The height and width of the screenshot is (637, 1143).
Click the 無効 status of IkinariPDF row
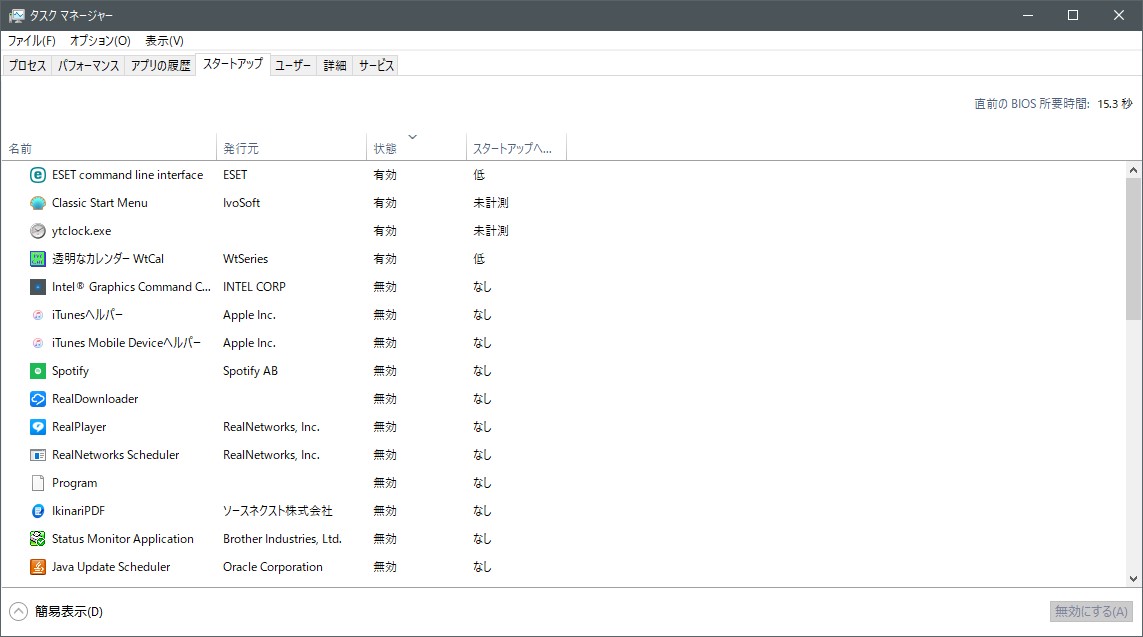[x=385, y=511]
